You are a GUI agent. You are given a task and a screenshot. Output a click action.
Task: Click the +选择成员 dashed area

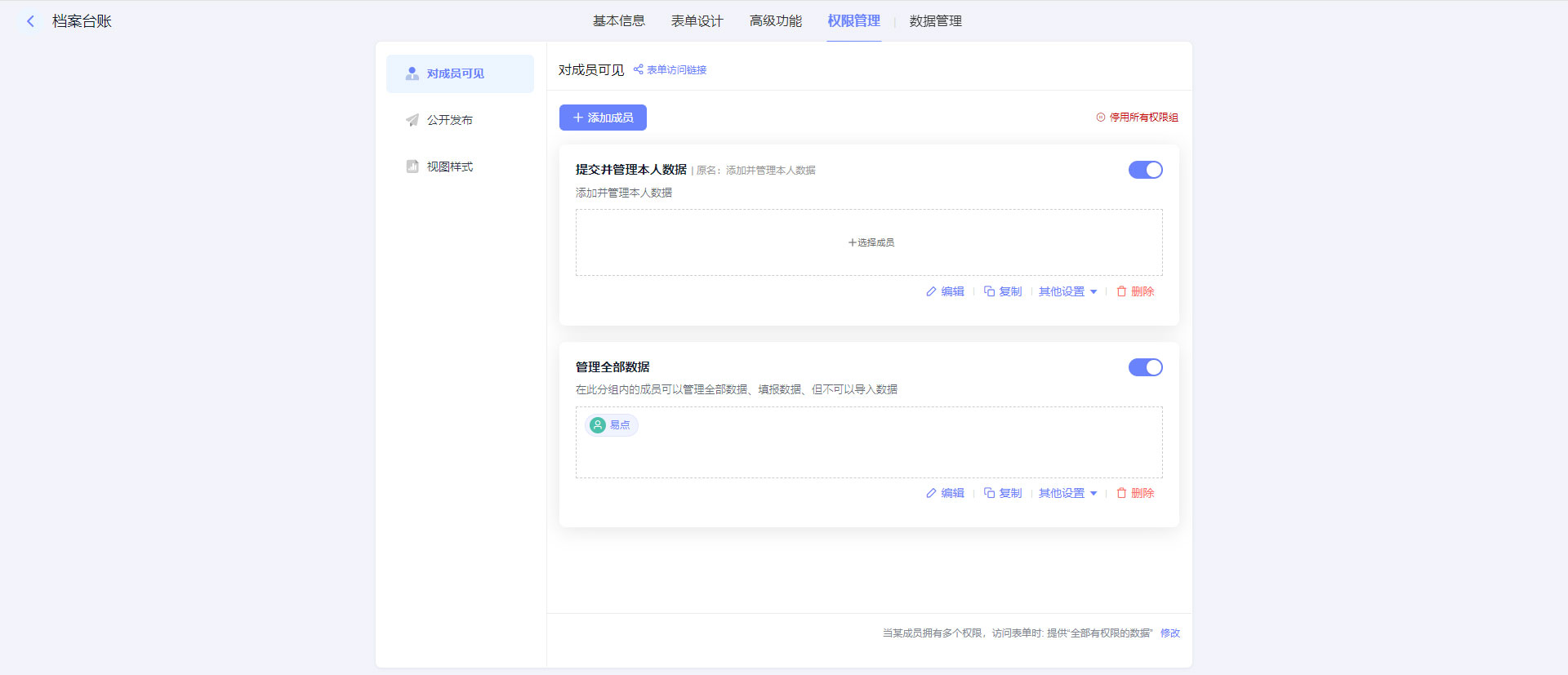(871, 242)
